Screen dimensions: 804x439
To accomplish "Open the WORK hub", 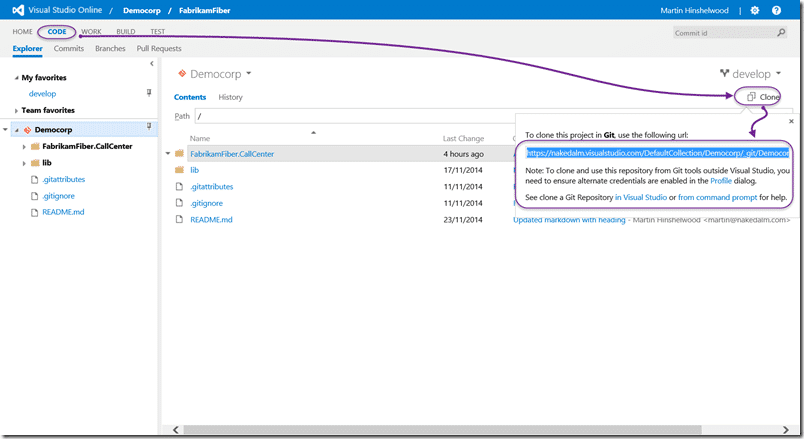I will coord(91,31).
